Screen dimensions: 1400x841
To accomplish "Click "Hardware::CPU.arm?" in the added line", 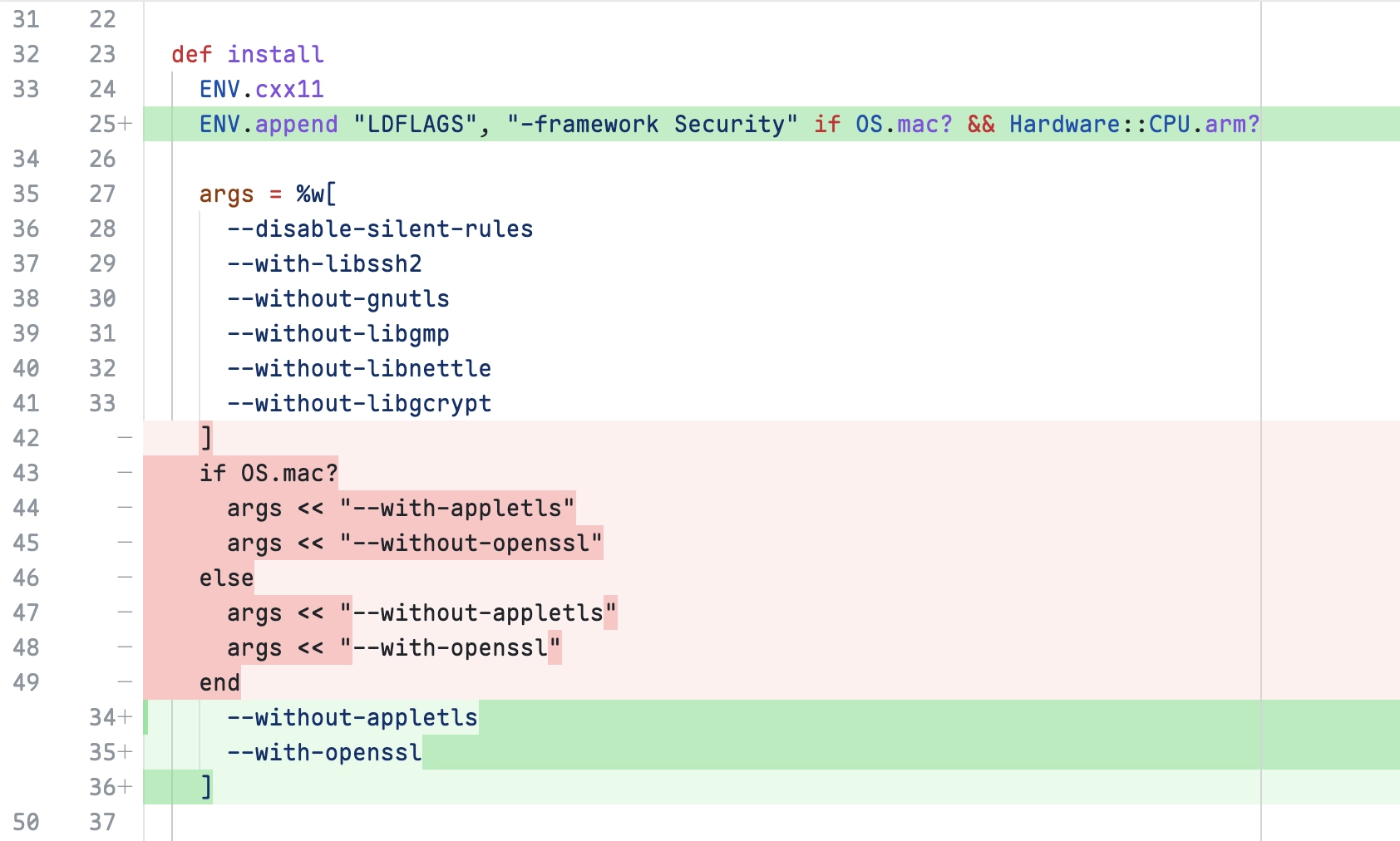I will tap(1134, 124).
